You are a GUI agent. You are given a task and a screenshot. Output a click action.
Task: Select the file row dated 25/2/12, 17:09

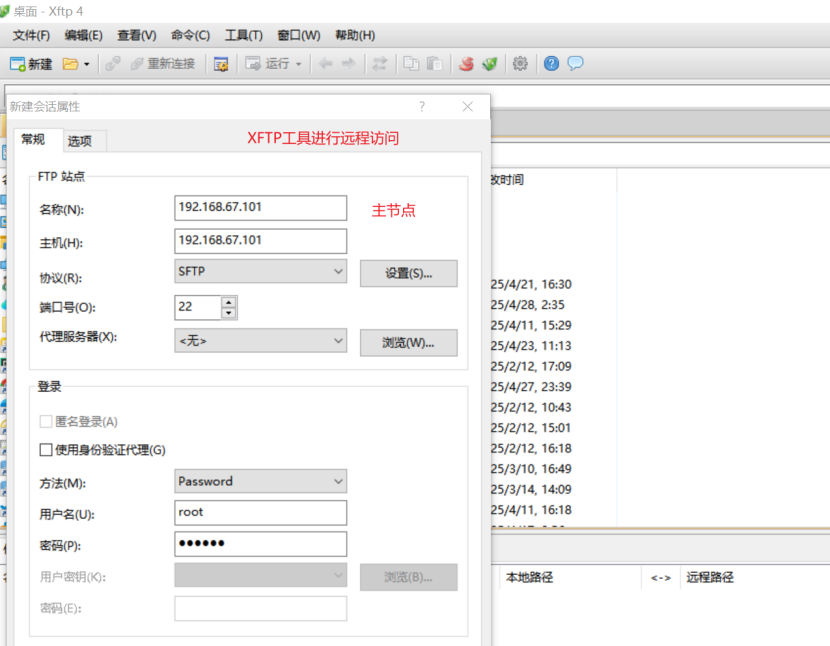531,366
